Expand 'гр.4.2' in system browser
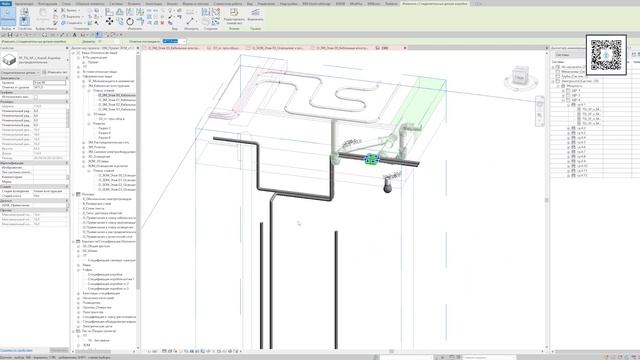640x360 pixels. click(x=569, y=128)
